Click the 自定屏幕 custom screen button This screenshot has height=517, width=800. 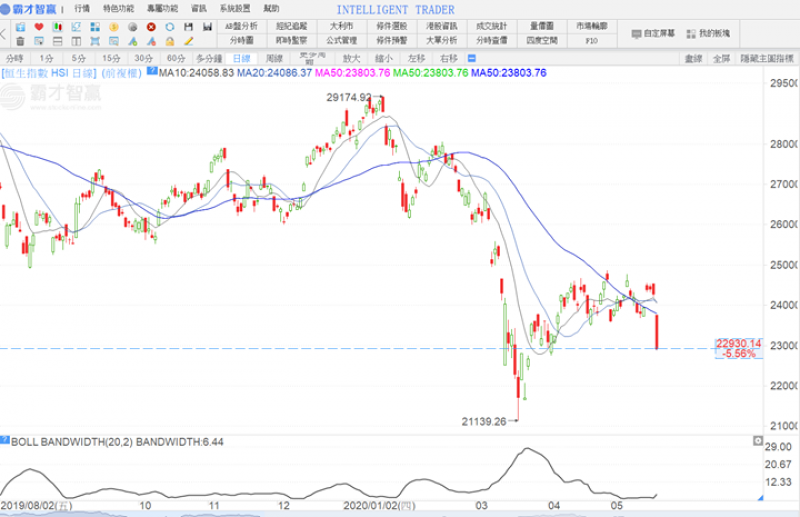[x=659, y=33]
